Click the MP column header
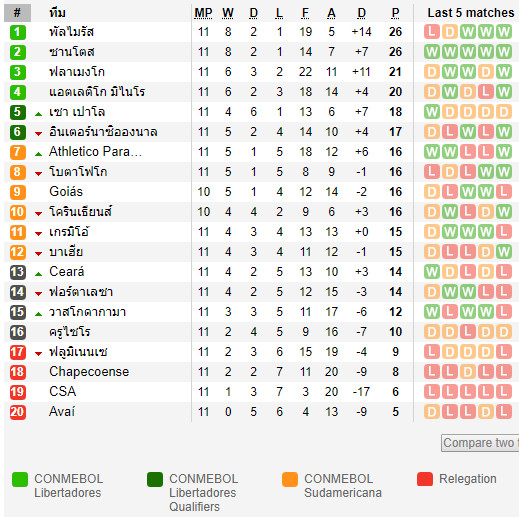This screenshot has height=517, width=519. pos(203,13)
